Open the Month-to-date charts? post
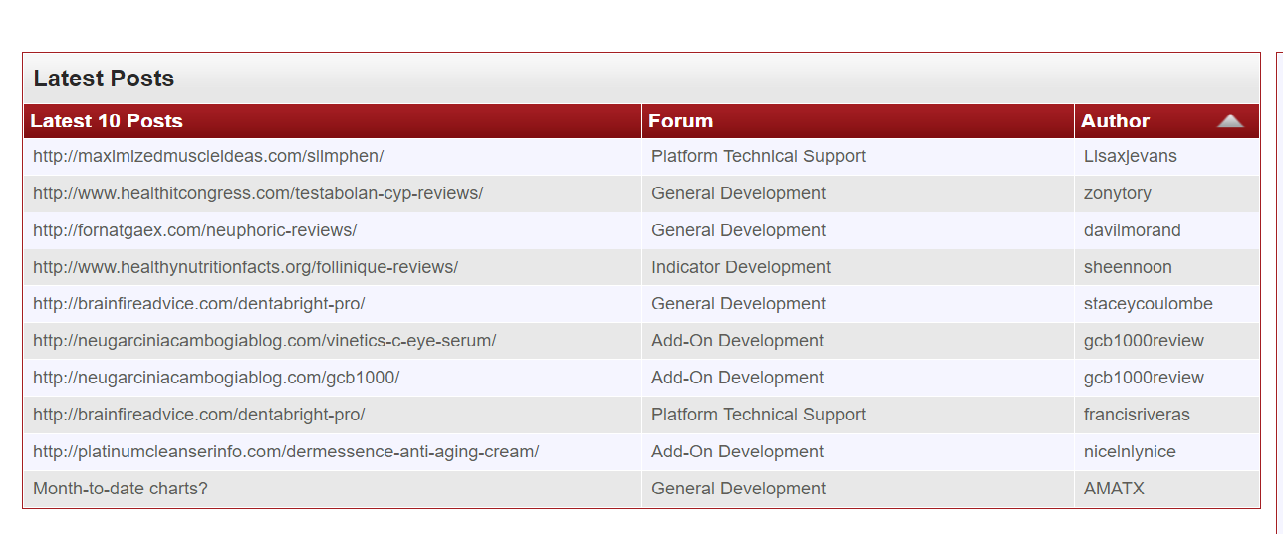 click(120, 489)
